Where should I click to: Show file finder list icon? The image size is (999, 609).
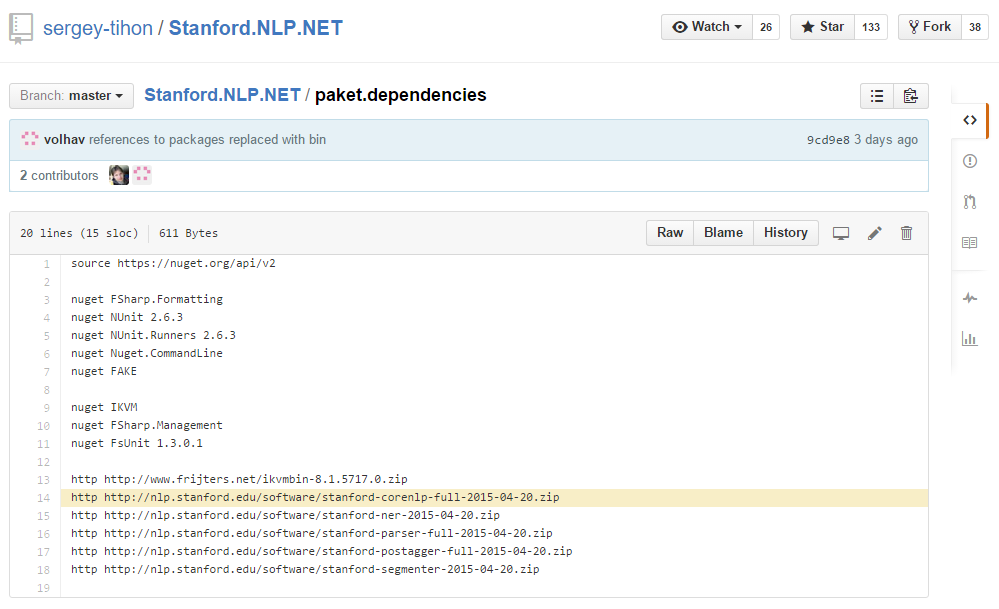tap(877, 96)
